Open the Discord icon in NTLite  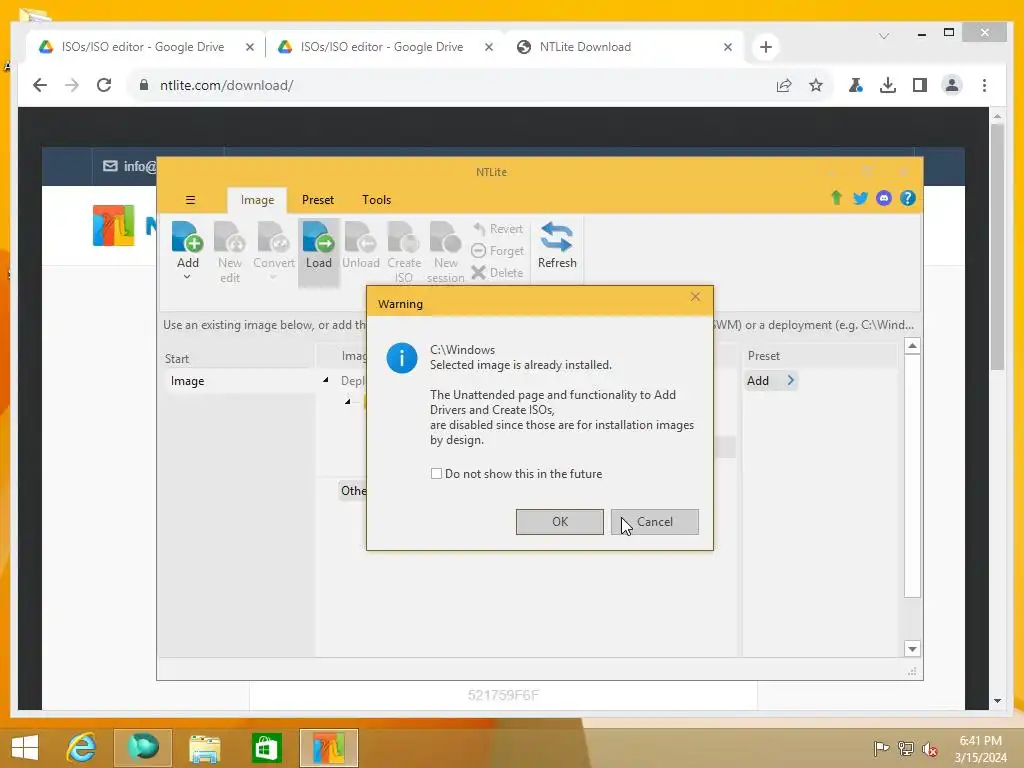884,198
